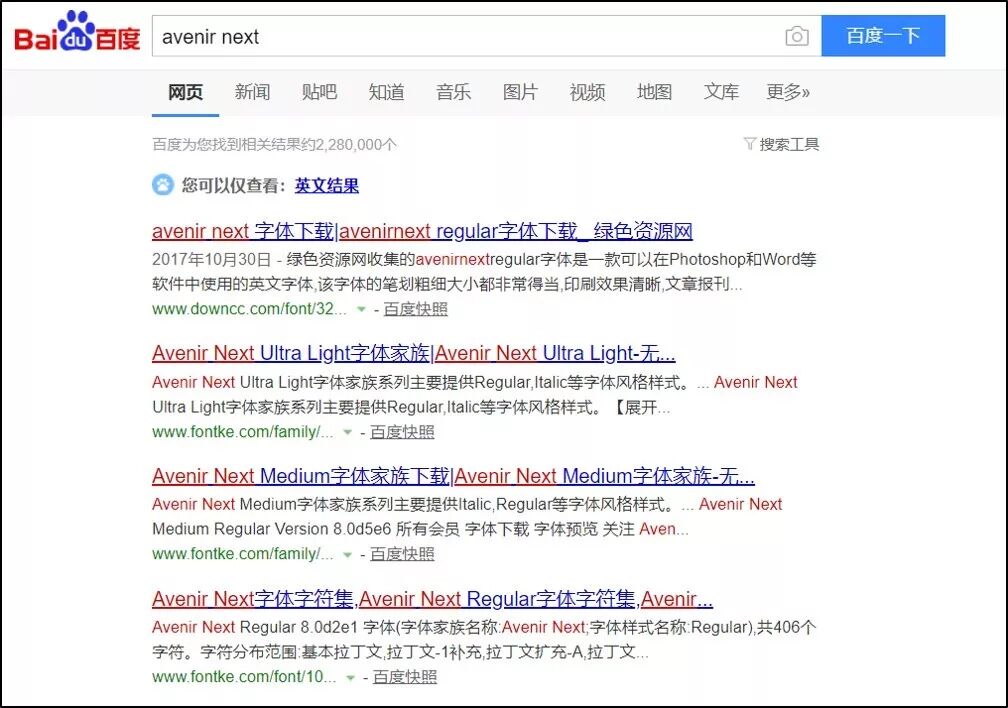Click the www.fontke.com/font/10... URL

244,676
